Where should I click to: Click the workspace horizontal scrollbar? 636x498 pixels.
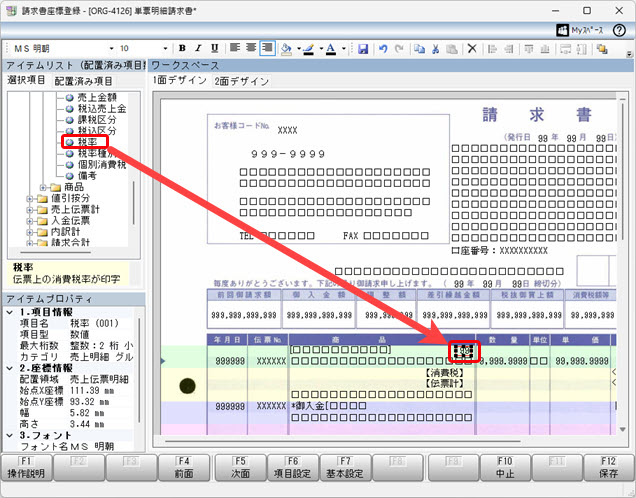(343, 441)
